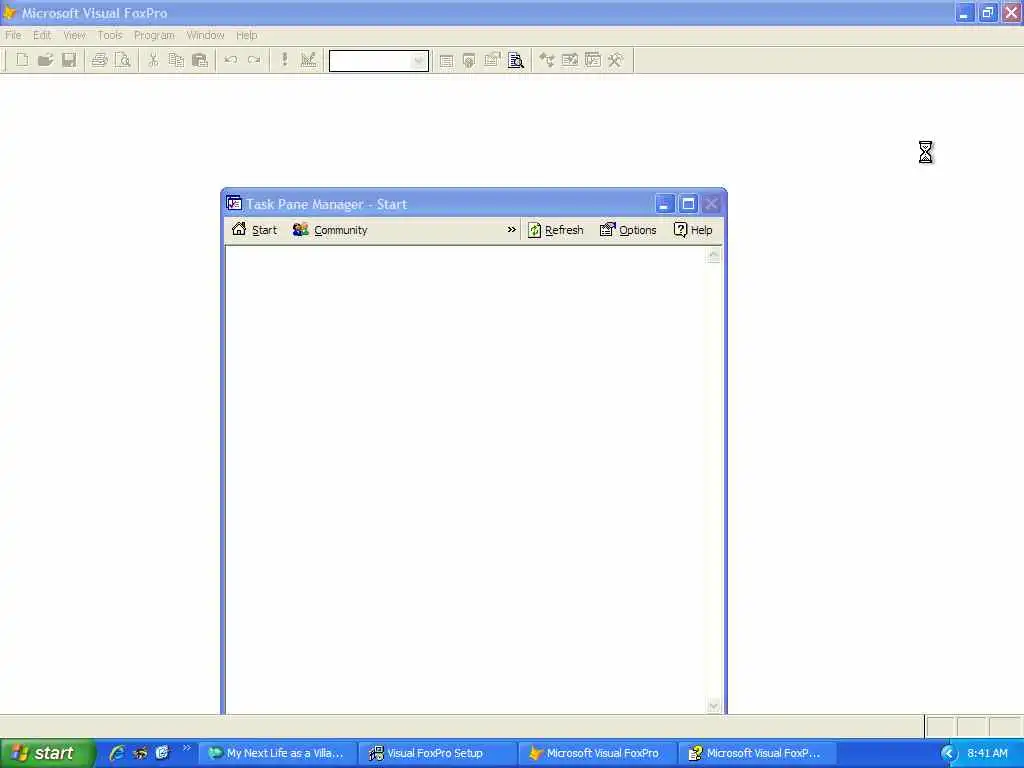Open the Help menu in menu bar
Screen dimensions: 1024x768
(x=246, y=35)
